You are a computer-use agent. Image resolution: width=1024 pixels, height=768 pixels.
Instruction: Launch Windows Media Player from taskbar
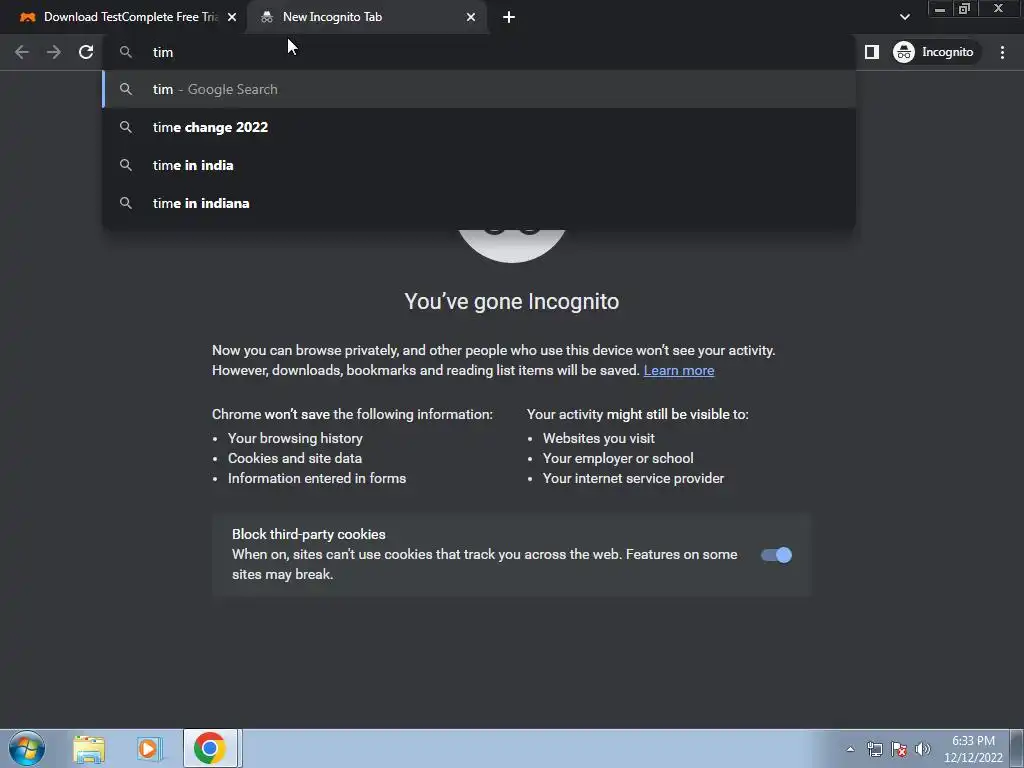148,749
